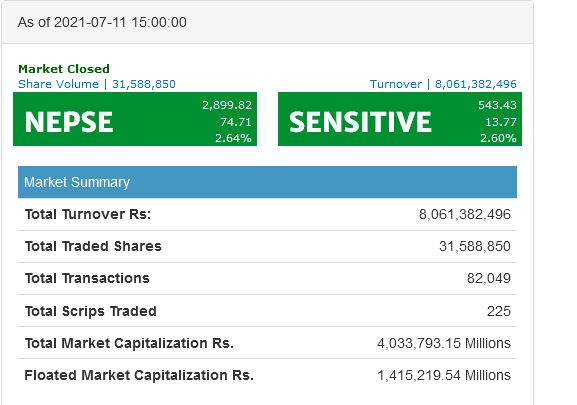Select the Total Scrips Traded row

click(268, 311)
